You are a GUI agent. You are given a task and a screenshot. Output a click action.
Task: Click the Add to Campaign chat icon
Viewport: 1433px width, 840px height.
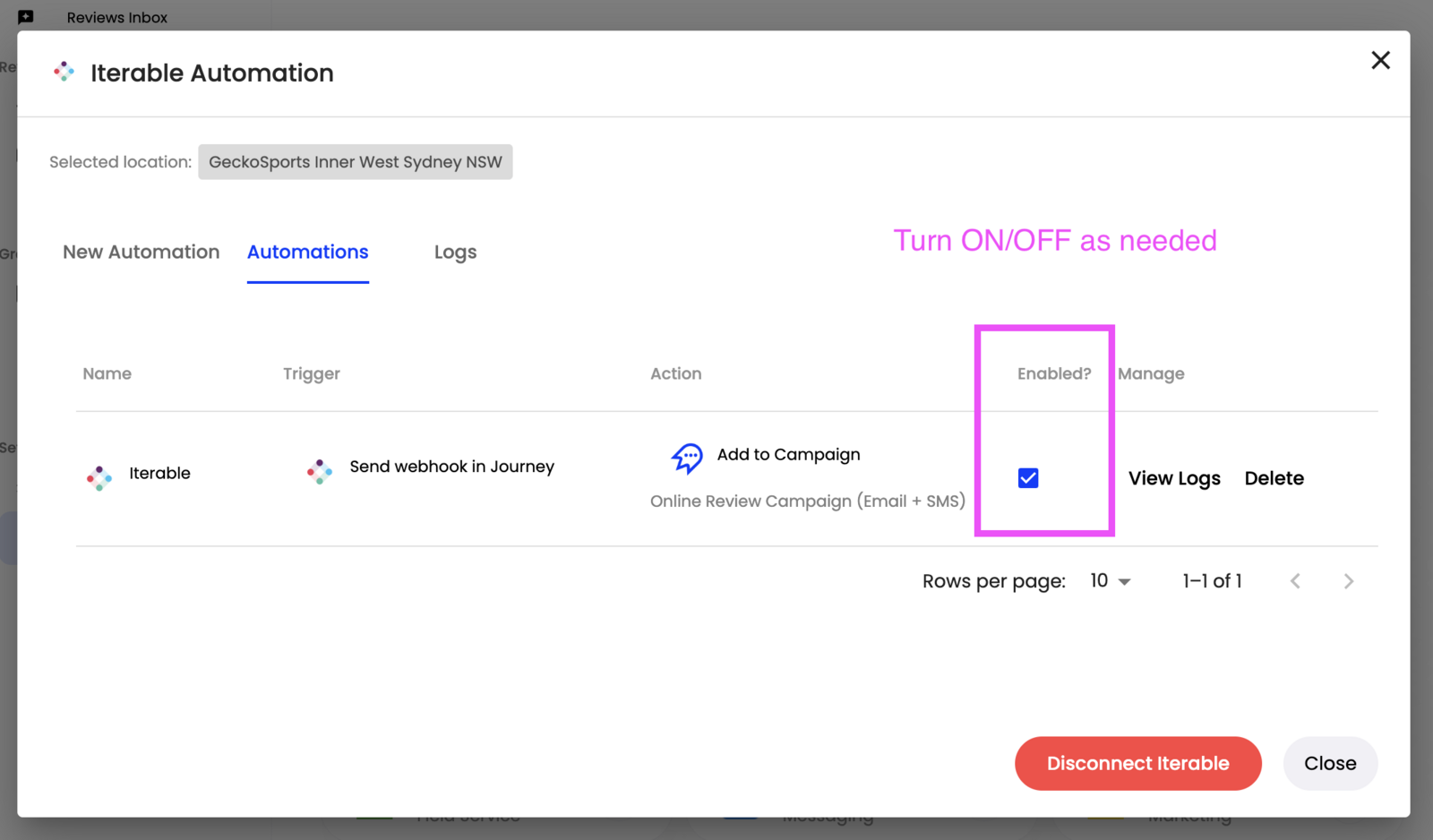pyautogui.click(x=687, y=458)
